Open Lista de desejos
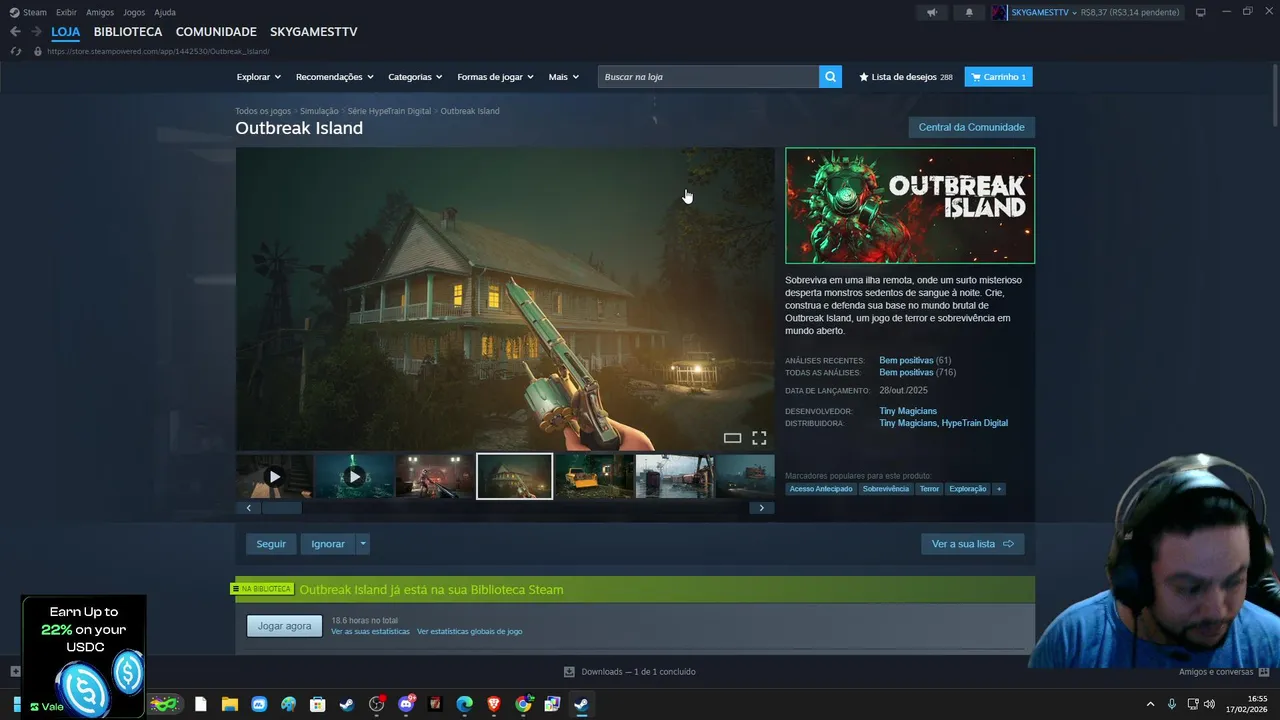Viewport: 1280px width, 720px height. click(906, 77)
